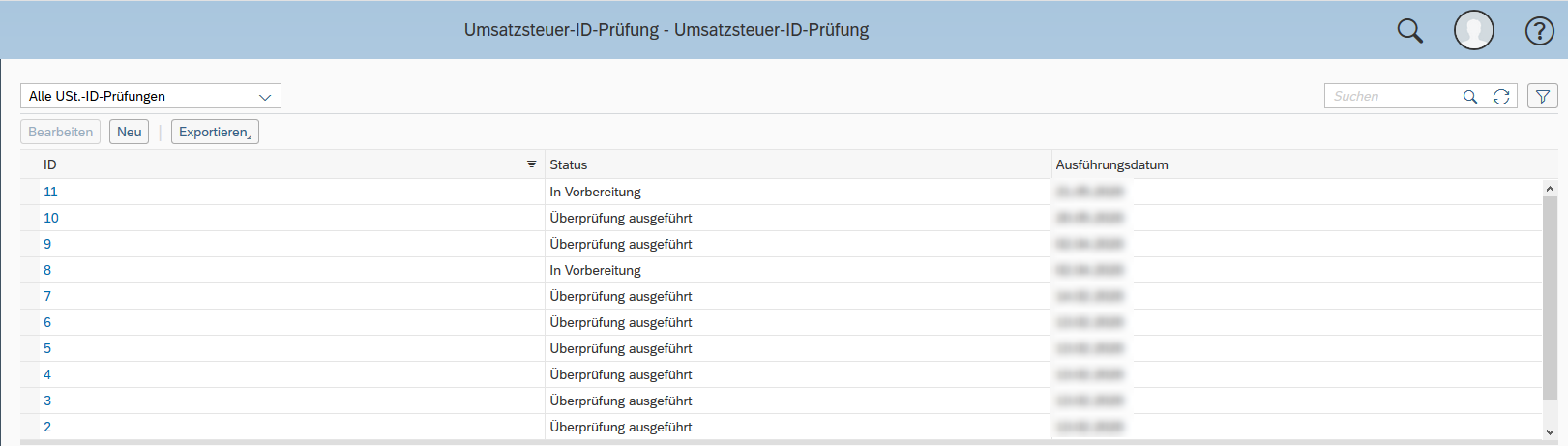Screen dimensions: 1568x446
Task: Open the record with ID 11
Action: coord(50,192)
